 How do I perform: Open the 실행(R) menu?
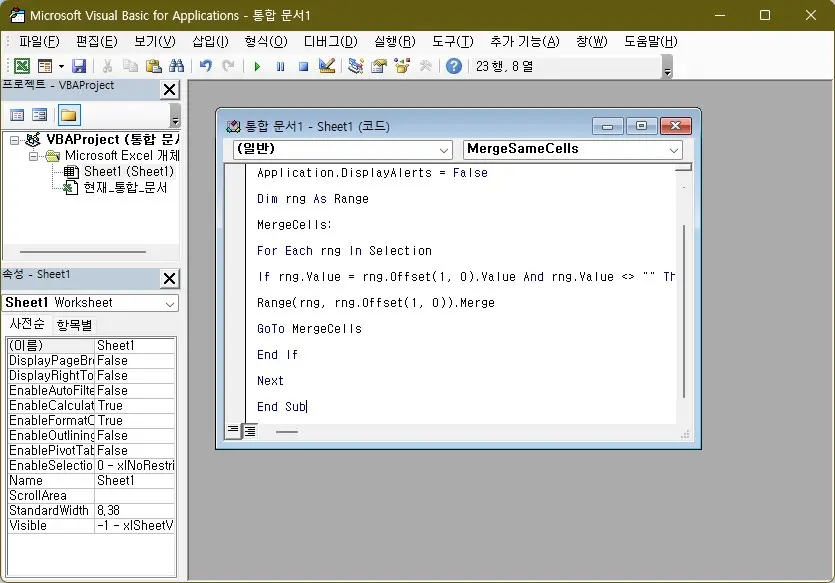click(x=395, y=42)
